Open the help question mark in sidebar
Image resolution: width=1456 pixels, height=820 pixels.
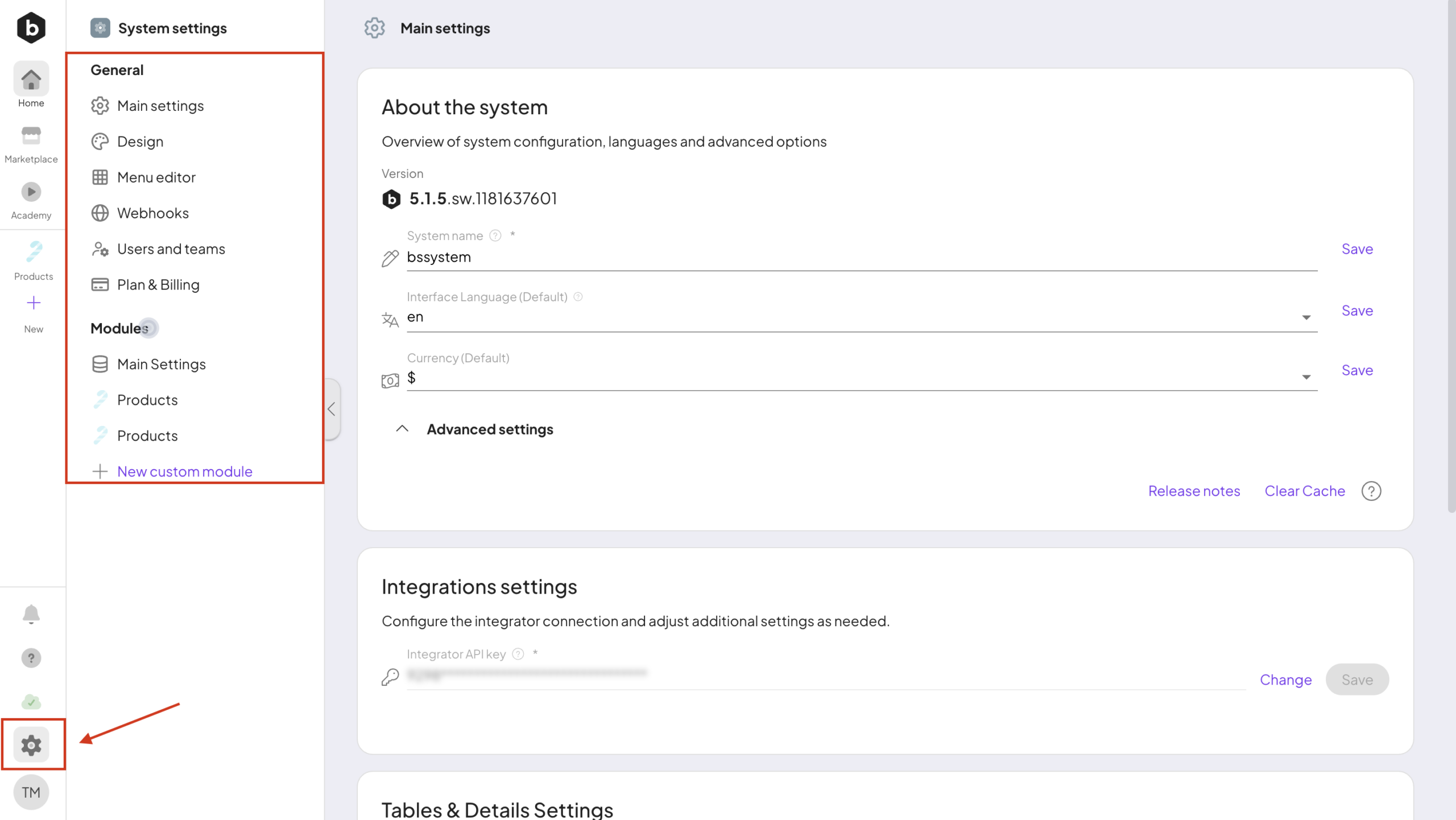tap(31, 658)
